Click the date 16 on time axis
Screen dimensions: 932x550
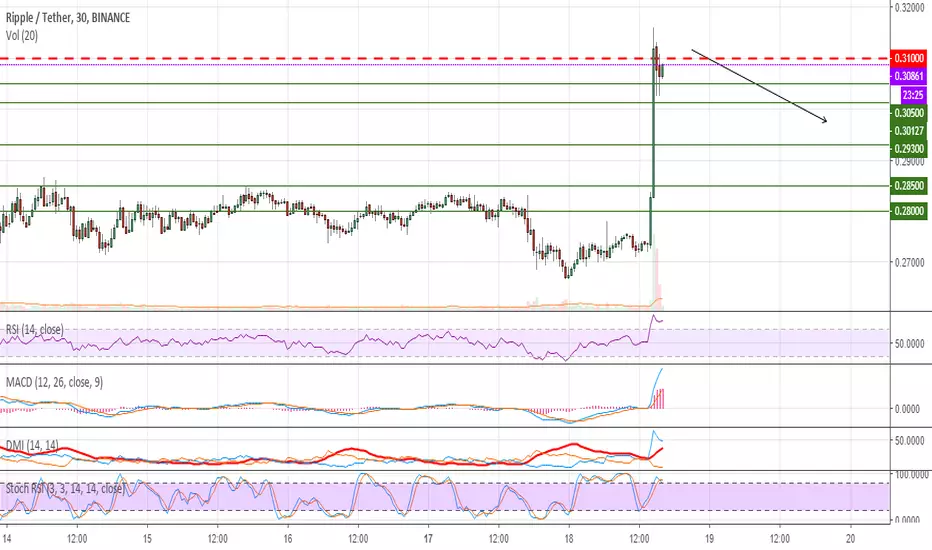pos(288,539)
